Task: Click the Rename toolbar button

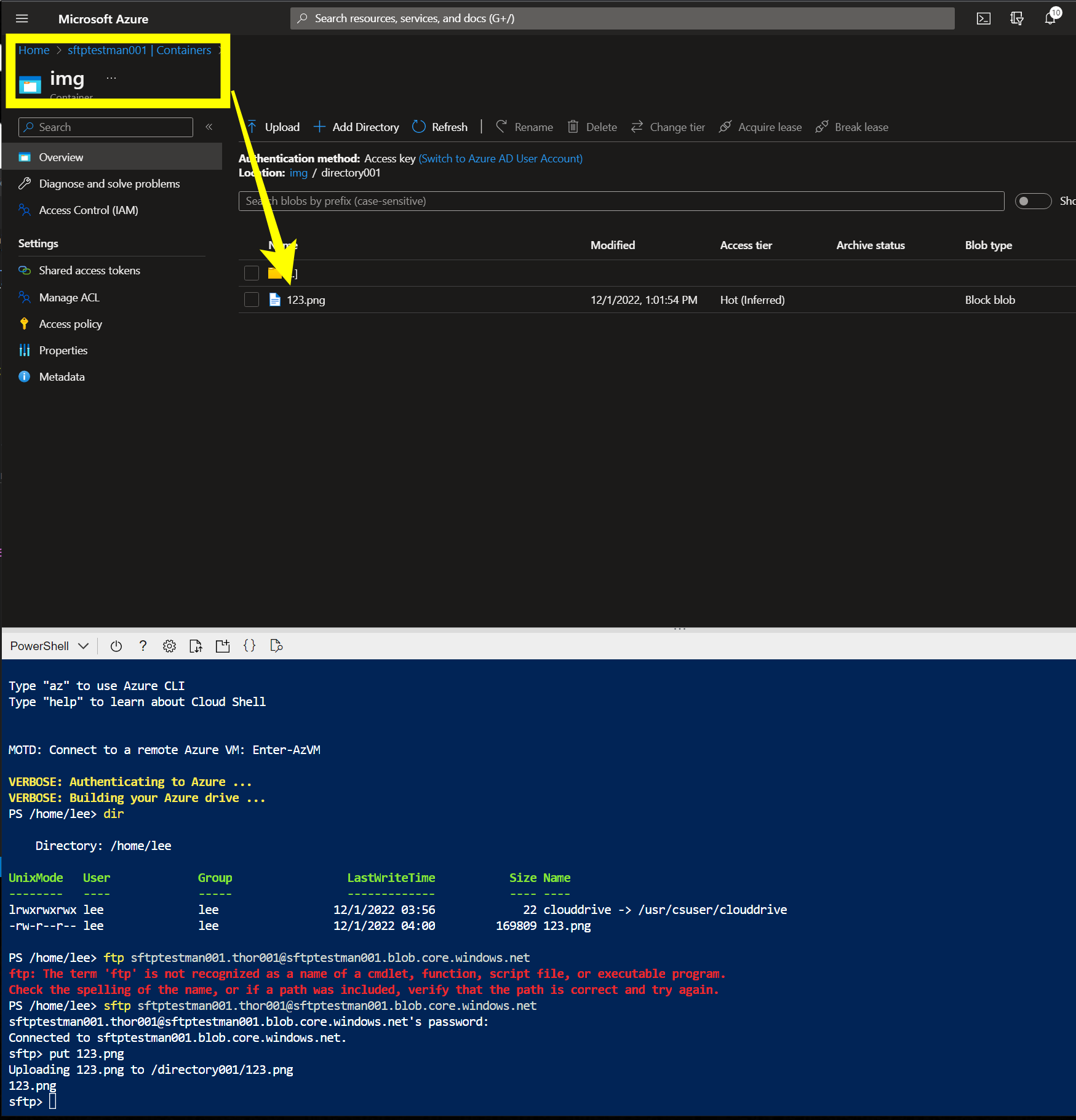Action: [x=524, y=127]
